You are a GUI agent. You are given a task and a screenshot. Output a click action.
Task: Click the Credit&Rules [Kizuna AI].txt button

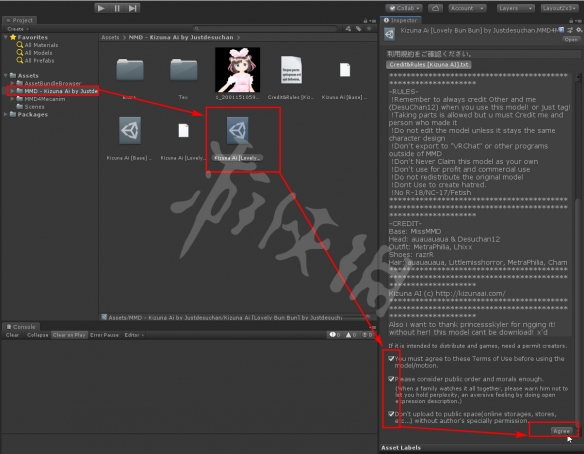click(x=429, y=64)
